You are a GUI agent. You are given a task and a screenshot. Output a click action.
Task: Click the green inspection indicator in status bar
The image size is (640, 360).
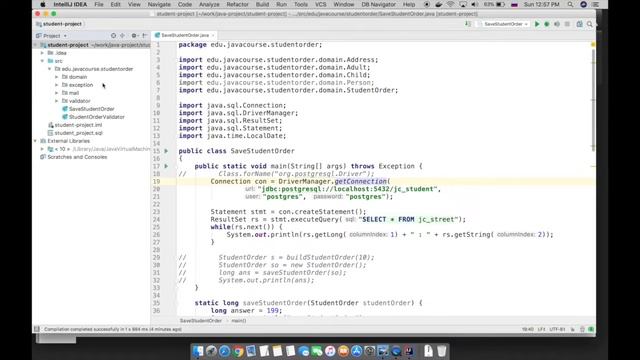pos(591,329)
